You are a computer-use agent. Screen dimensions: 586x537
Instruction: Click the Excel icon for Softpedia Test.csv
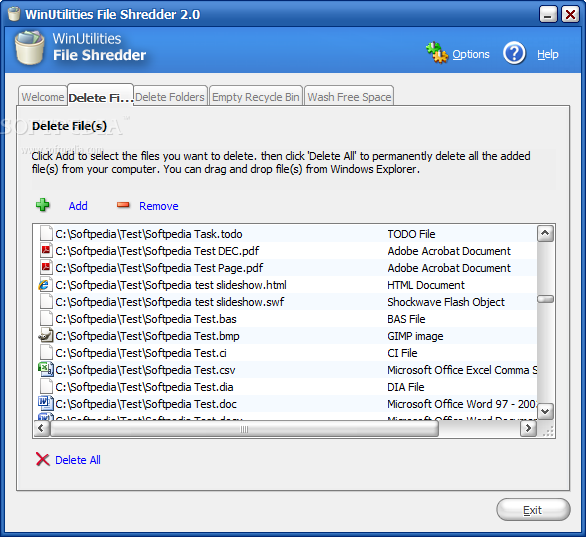click(x=46, y=370)
